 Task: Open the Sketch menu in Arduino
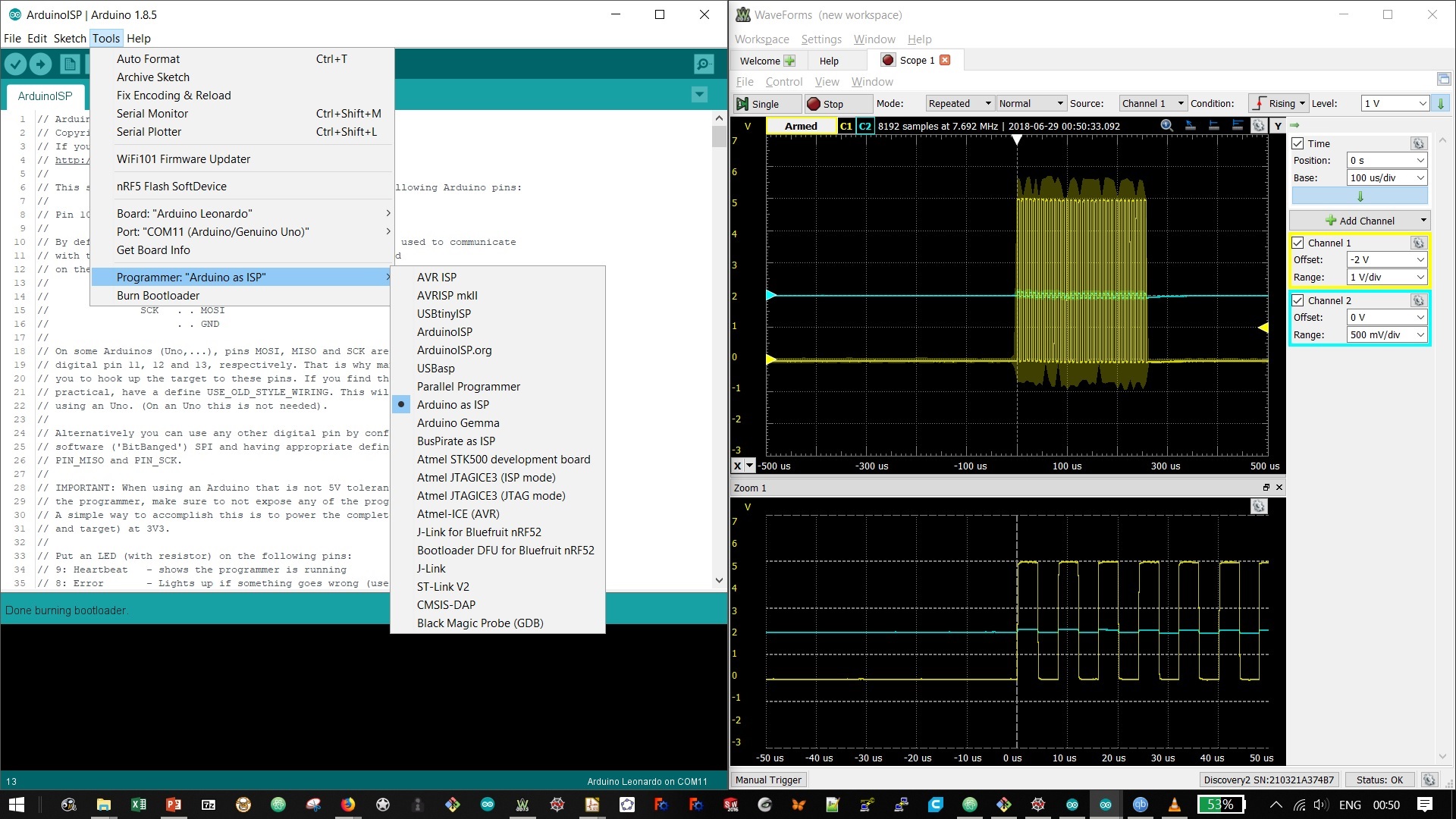coord(70,38)
